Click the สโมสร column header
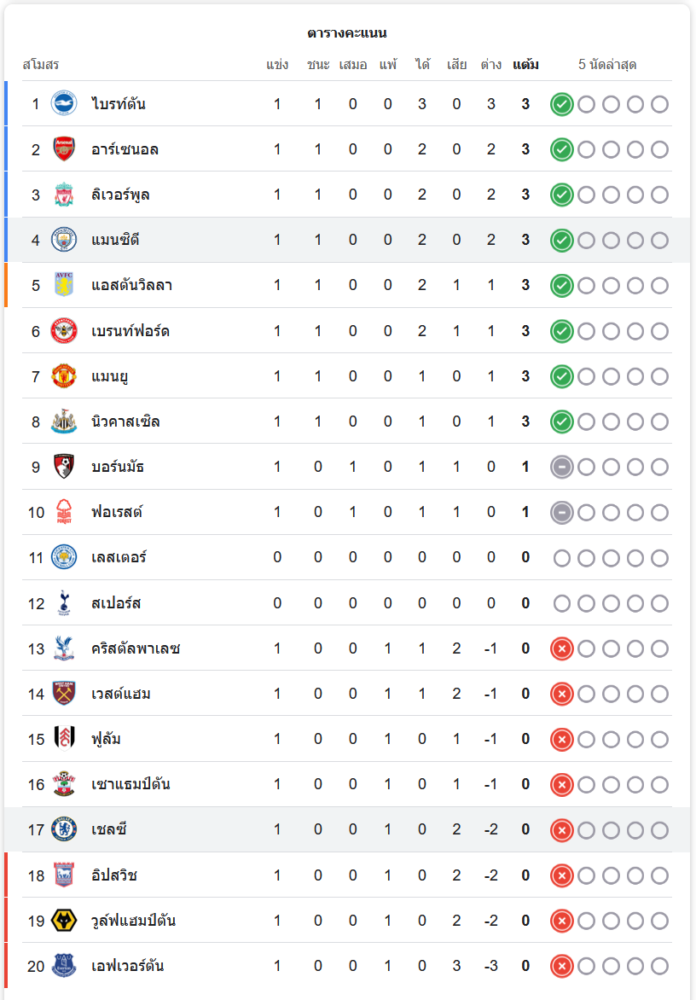Viewport: 696px width, 1000px height. click(41, 64)
